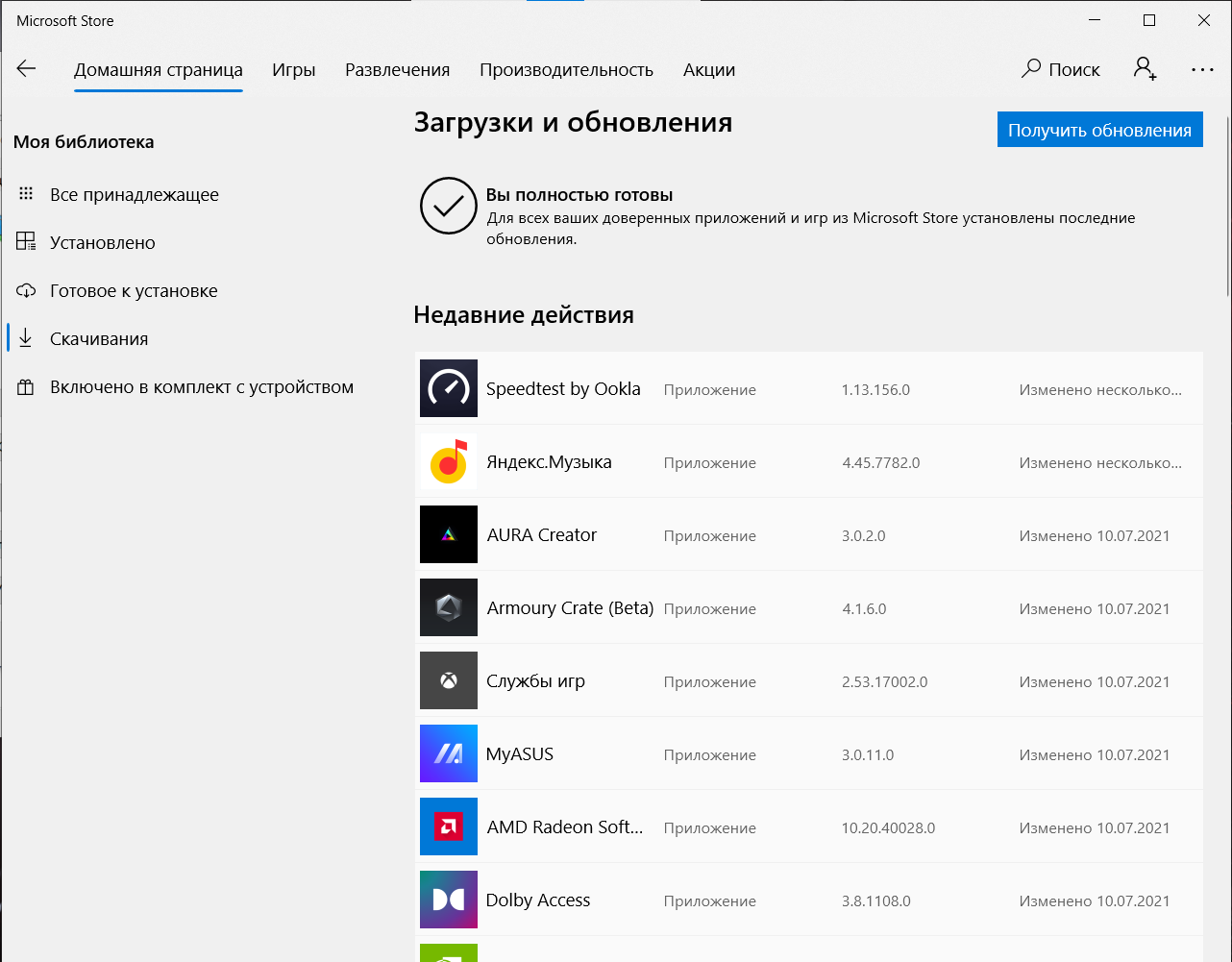Image resolution: width=1232 pixels, height=962 pixels.
Task: Open the MyASUS app name
Action: point(520,753)
